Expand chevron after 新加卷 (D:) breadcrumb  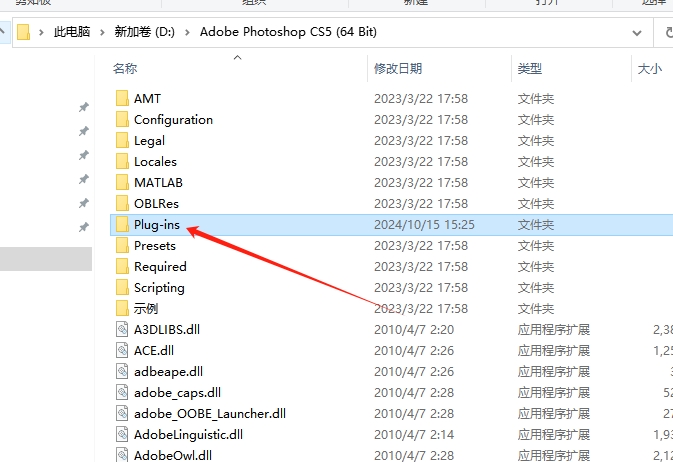[187, 32]
